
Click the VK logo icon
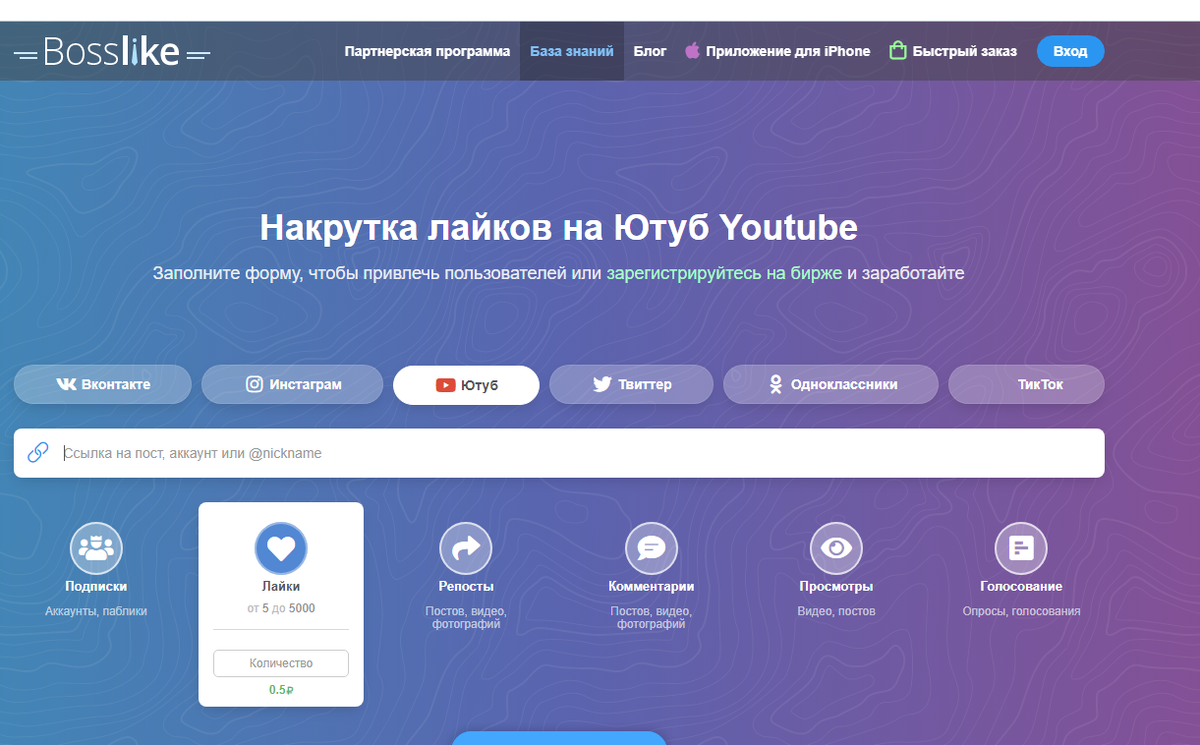[x=65, y=384]
